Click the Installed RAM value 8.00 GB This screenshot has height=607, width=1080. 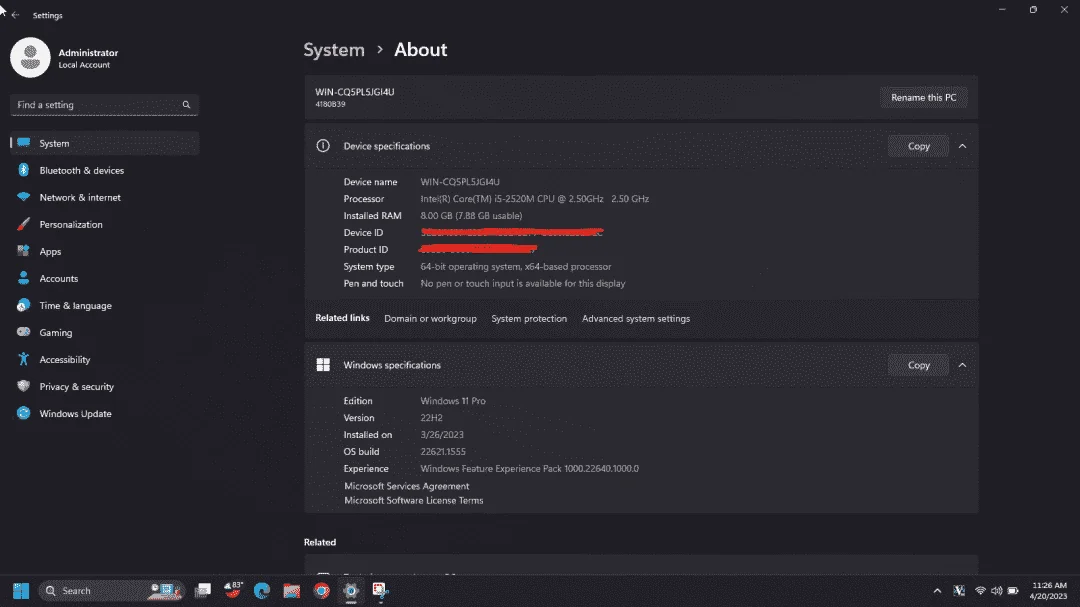pos(471,216)
